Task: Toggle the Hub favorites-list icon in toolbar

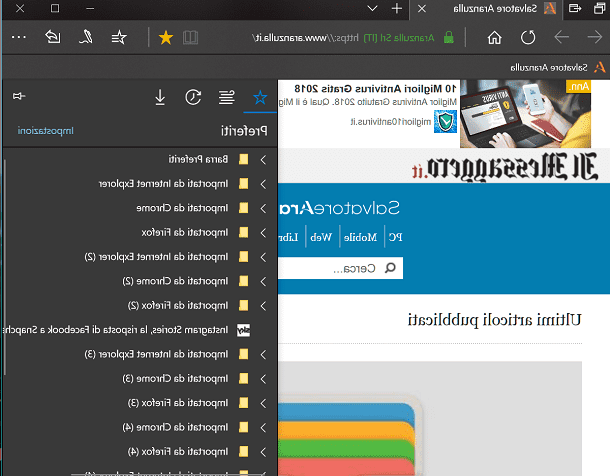Action: pyautogui.click(x=119, y=38)
